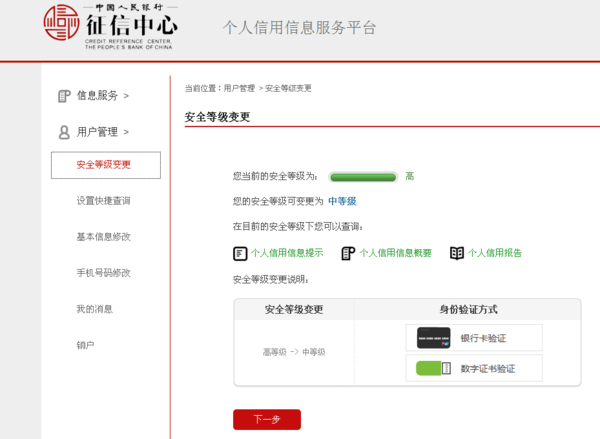Click the 个人信用报告 book icon
This screenshot has height=439, width=600.
(457, 253)
